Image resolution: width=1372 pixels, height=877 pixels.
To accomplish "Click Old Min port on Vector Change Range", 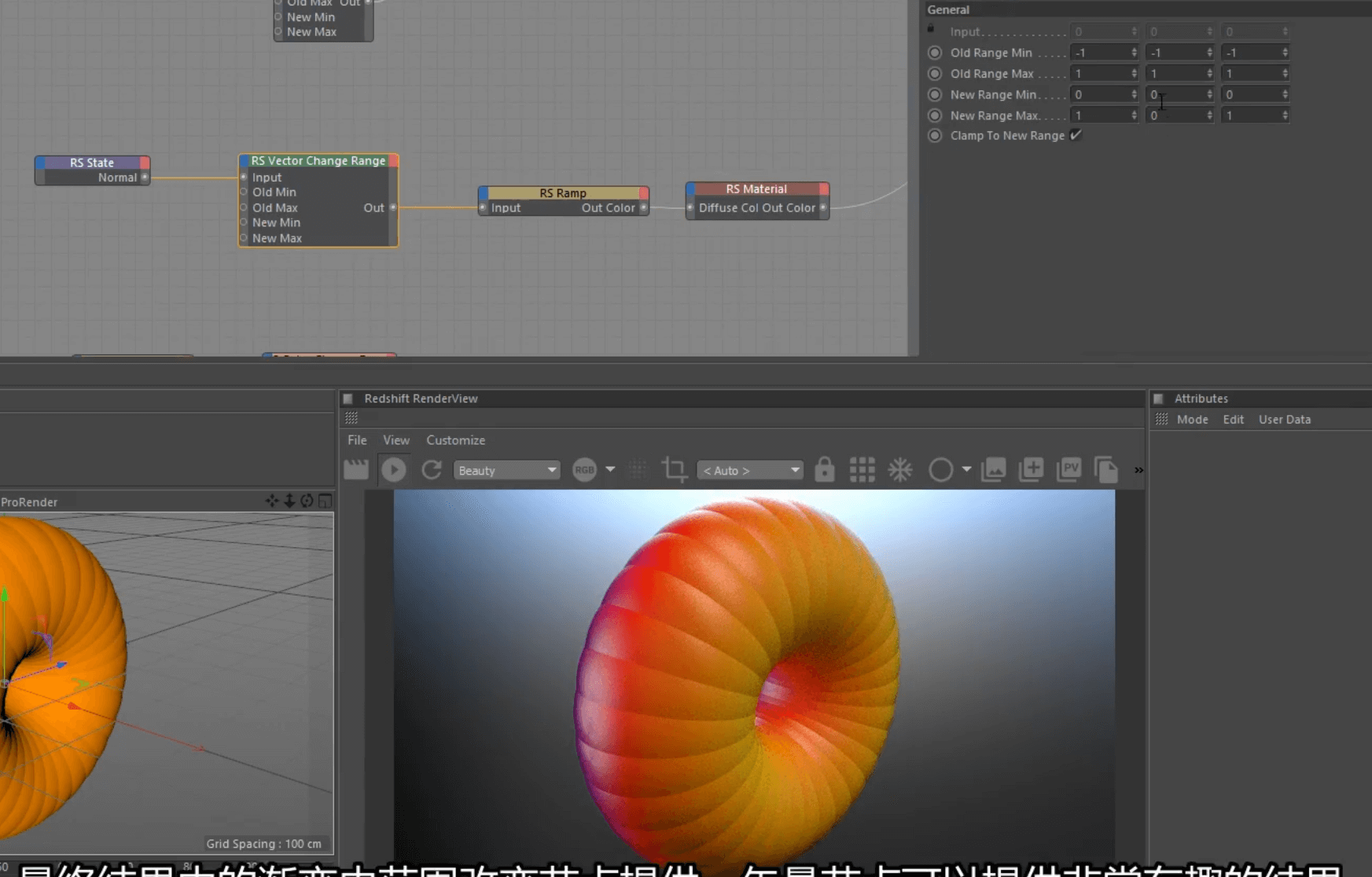I will tap(244, 192).
